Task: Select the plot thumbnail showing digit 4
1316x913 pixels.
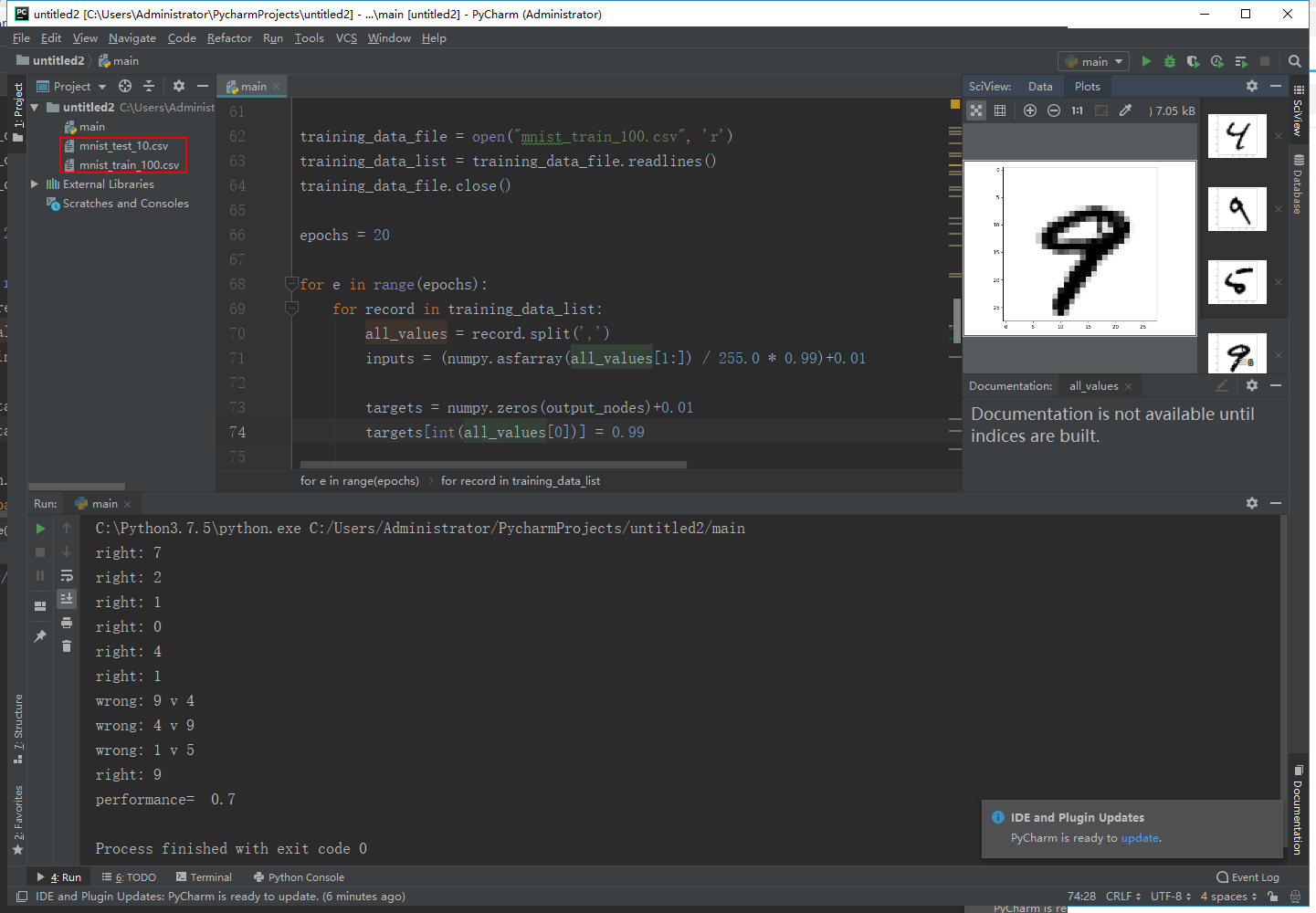Action: pyautogui.click(x=1237, y=136)
